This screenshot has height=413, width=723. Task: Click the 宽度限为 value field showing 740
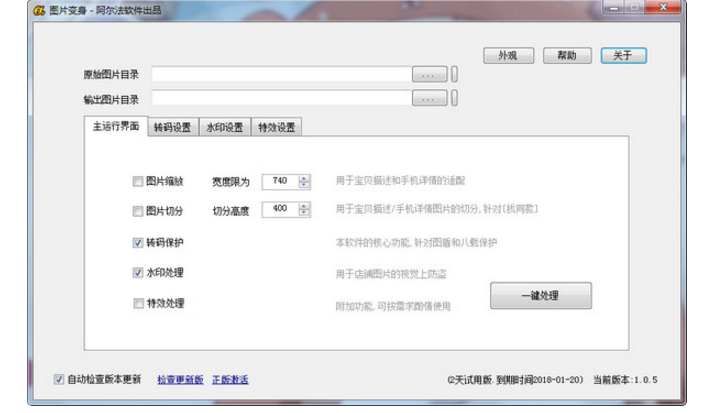(x=280, y=181)
